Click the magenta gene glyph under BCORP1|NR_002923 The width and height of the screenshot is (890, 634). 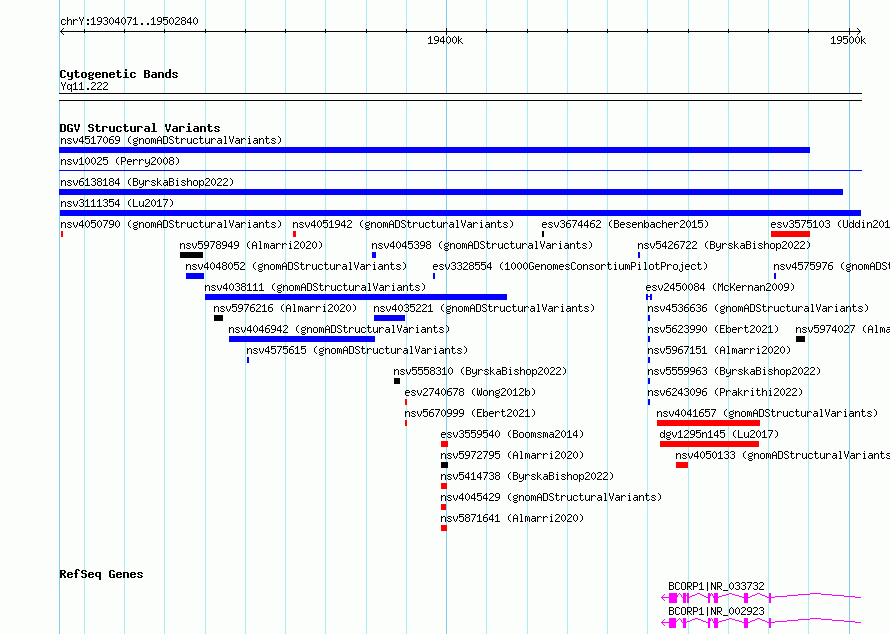pyautogui.click(x=761, y=623)
